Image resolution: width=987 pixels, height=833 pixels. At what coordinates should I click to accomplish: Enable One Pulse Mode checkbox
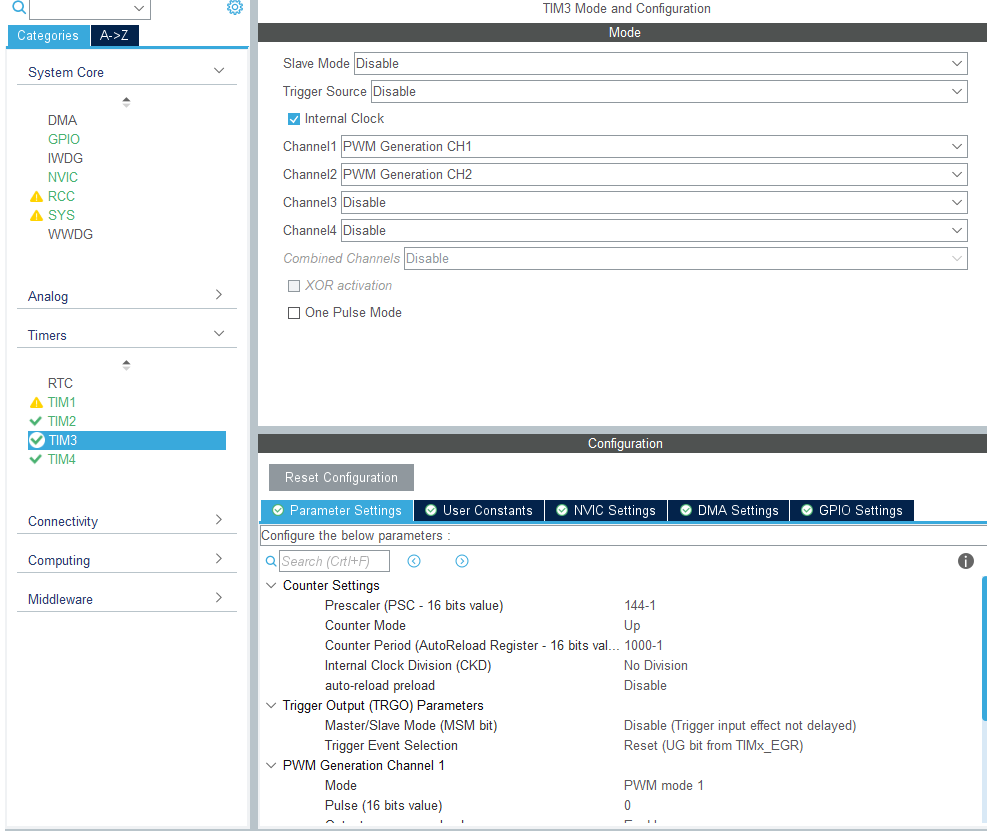294,313
